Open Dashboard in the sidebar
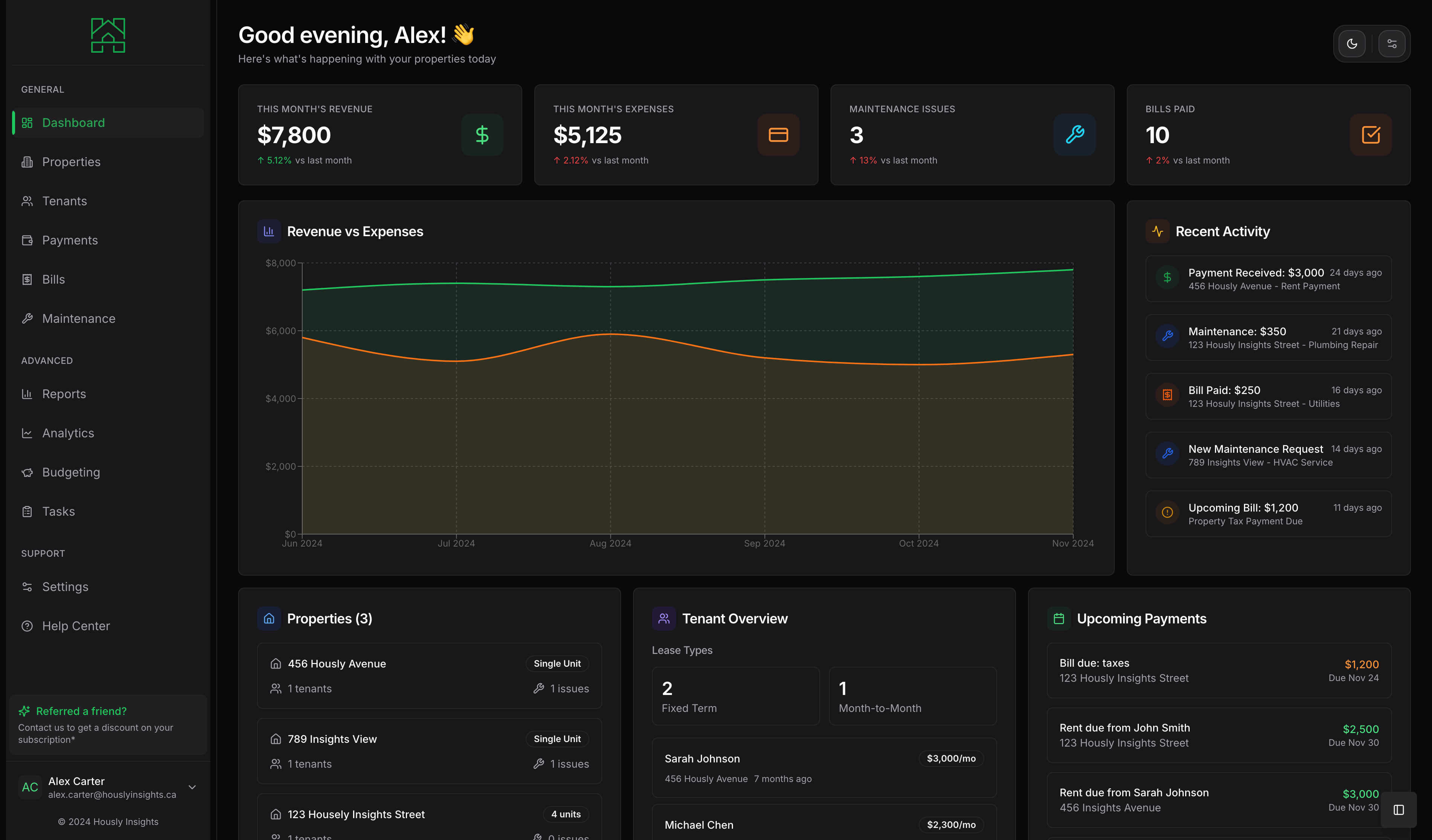 108,123
